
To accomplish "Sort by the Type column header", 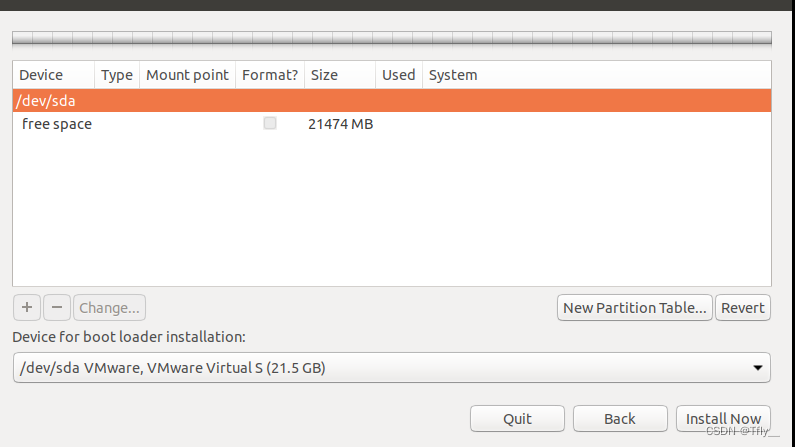I will click(117, 75).
